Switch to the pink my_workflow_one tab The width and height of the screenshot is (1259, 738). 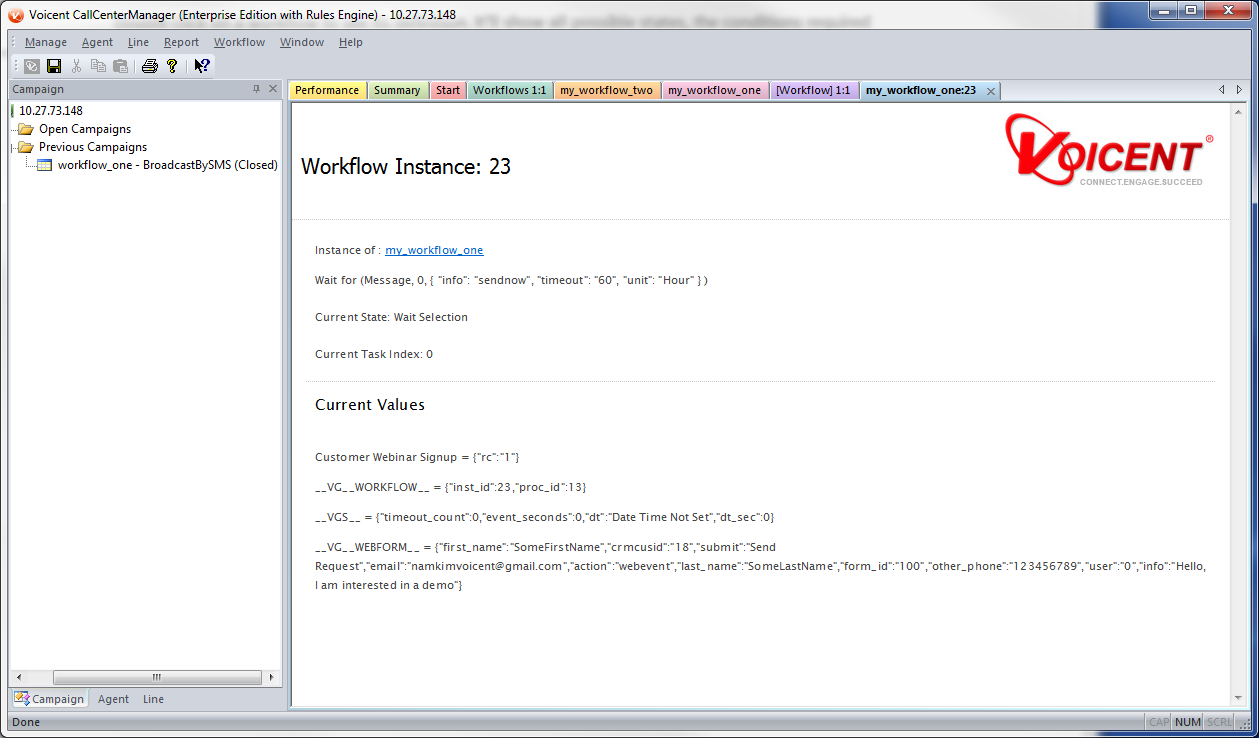[x=714, y=90]
